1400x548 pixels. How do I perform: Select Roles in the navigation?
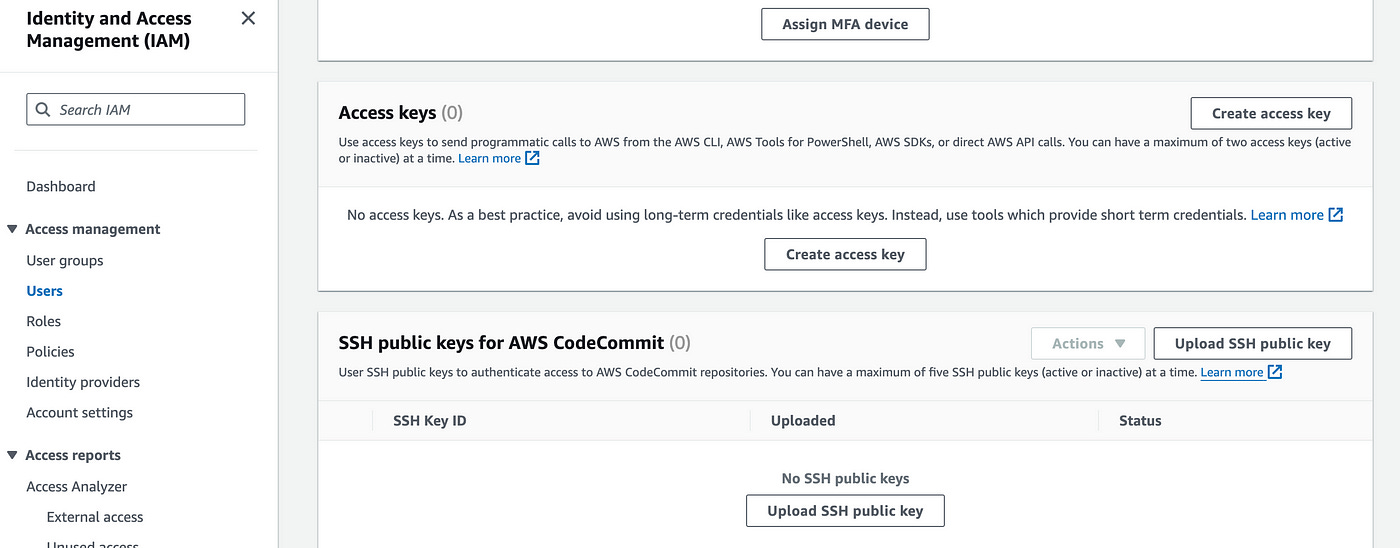coord(44,321)
